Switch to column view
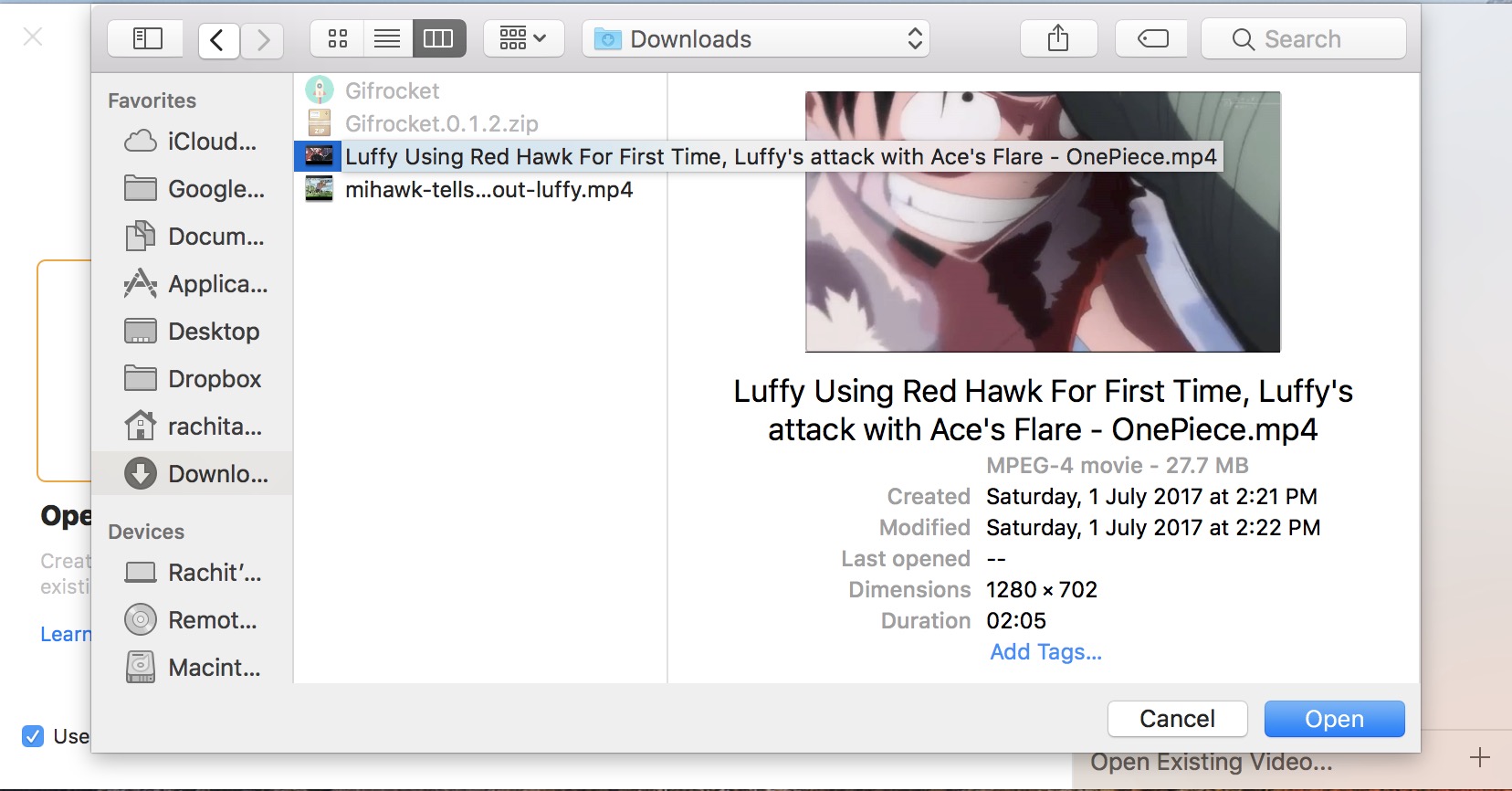This screenshot has height=791, width=1512. 439,38
